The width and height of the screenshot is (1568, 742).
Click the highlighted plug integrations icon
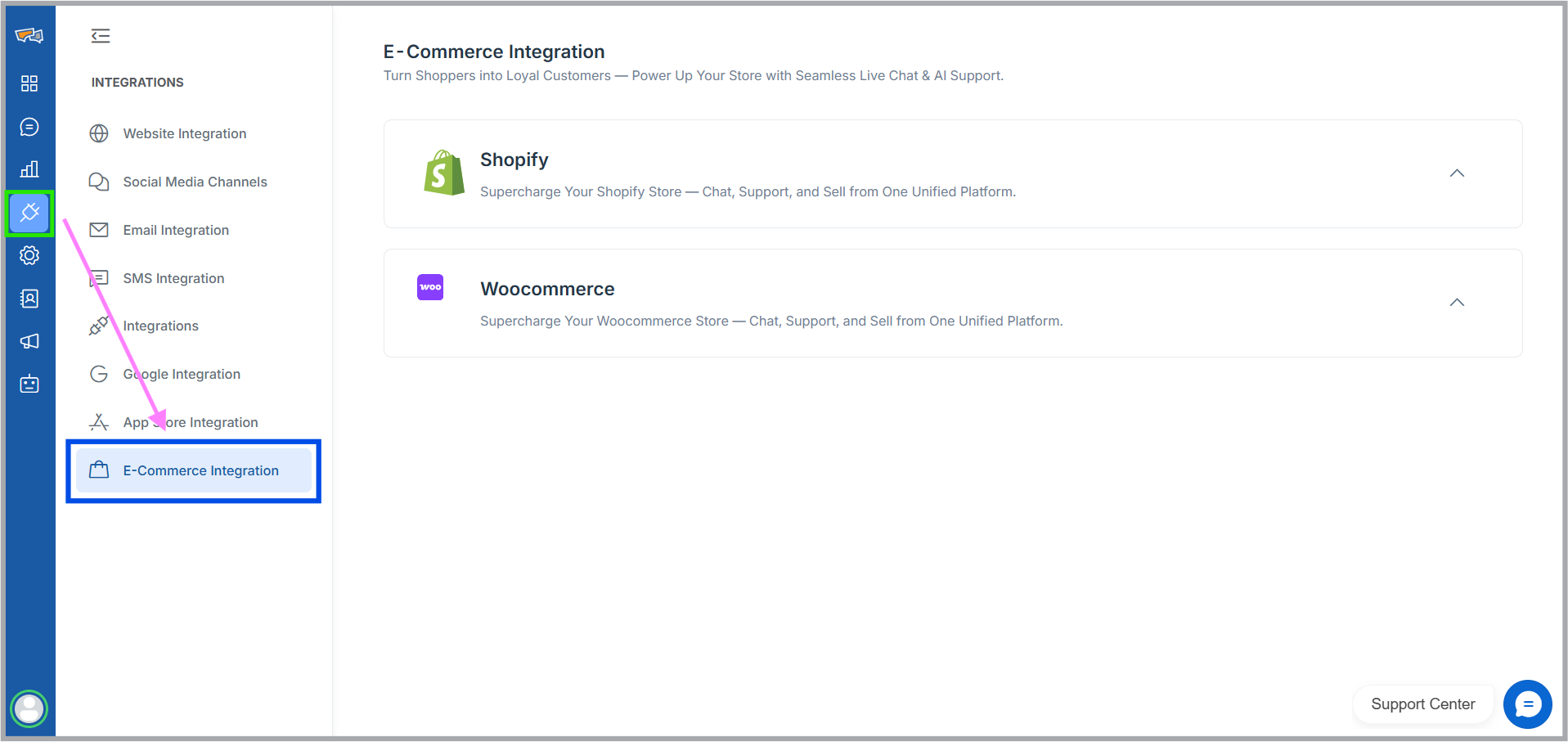click(29, 213)
